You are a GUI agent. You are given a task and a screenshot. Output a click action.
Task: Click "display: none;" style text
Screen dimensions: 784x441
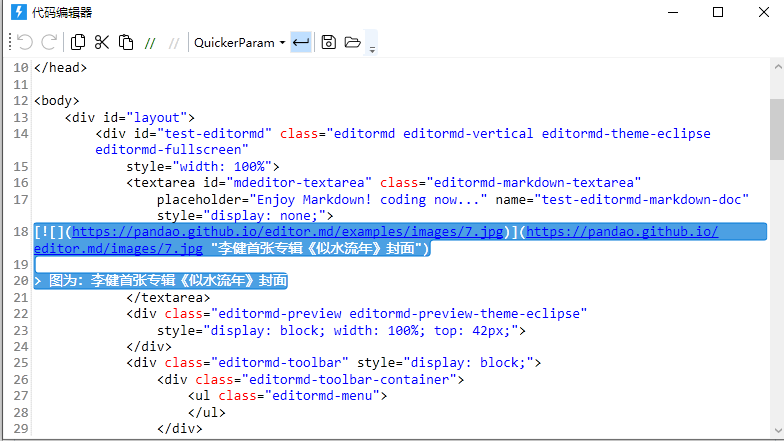click(x=264, y=216)
